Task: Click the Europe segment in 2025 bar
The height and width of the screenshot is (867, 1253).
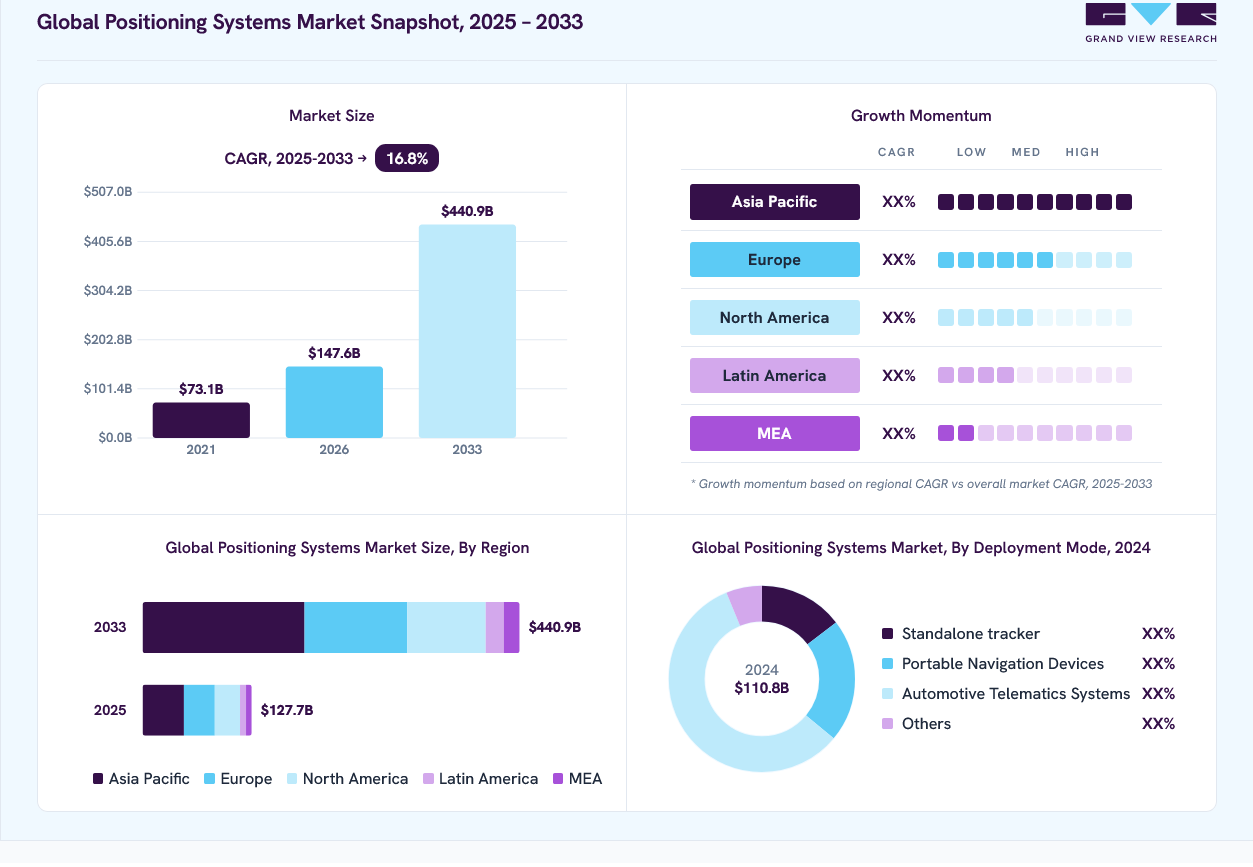Action: tap(199, 710)
